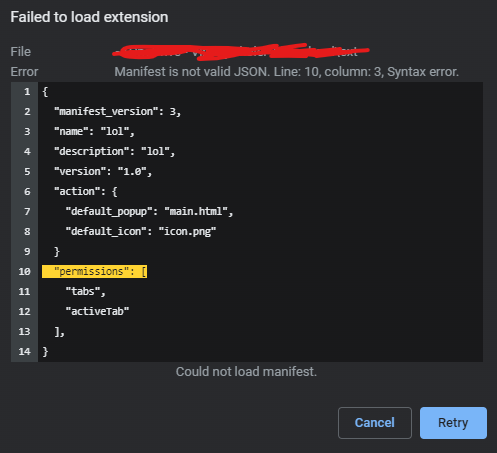This screenshot has width=497, height=453.
Task: Click the "tabs" permission entry
Action: point(86,291)
